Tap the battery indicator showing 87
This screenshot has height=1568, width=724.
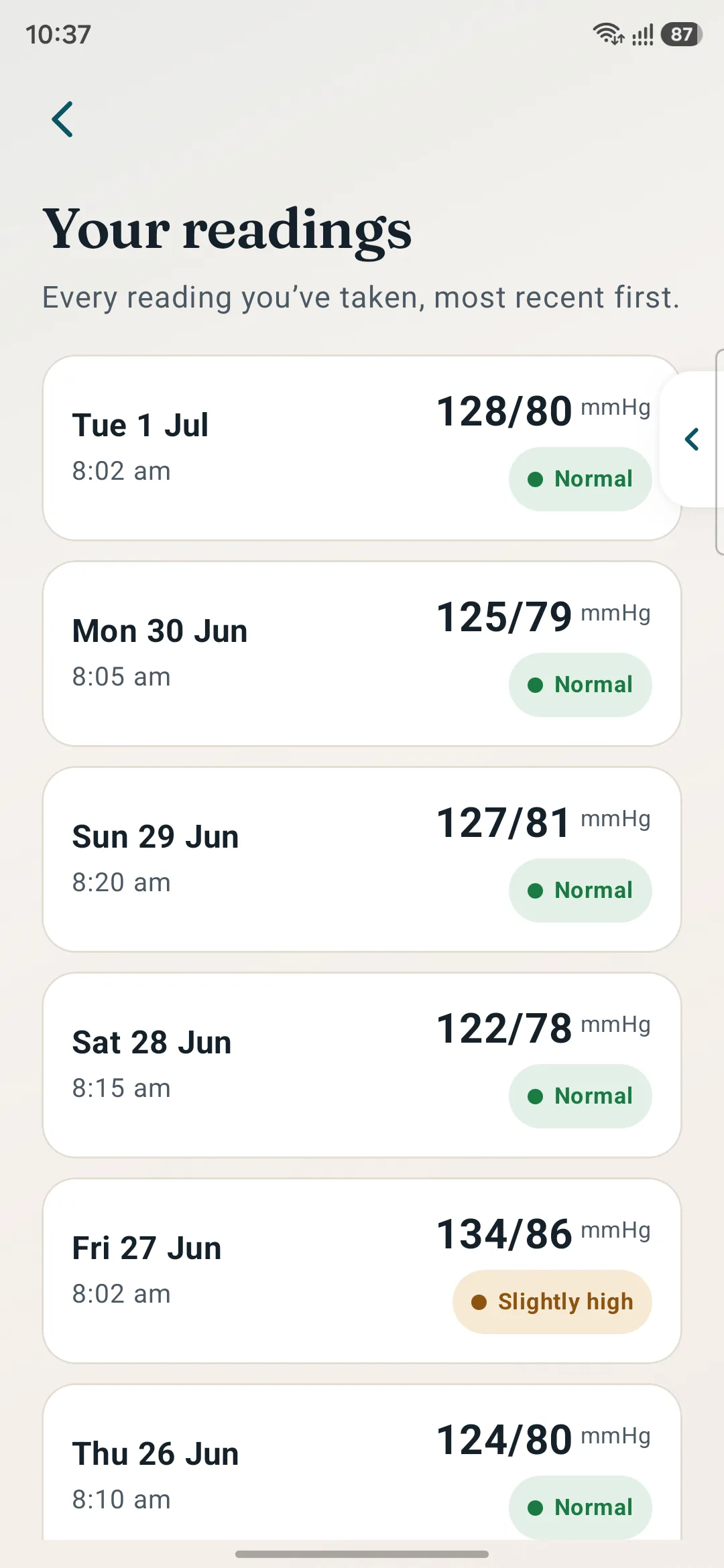[x=681, y=34]
